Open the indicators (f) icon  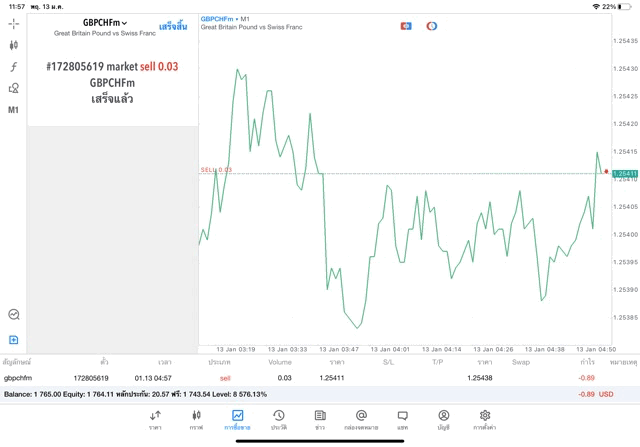[x=13, y=66]
